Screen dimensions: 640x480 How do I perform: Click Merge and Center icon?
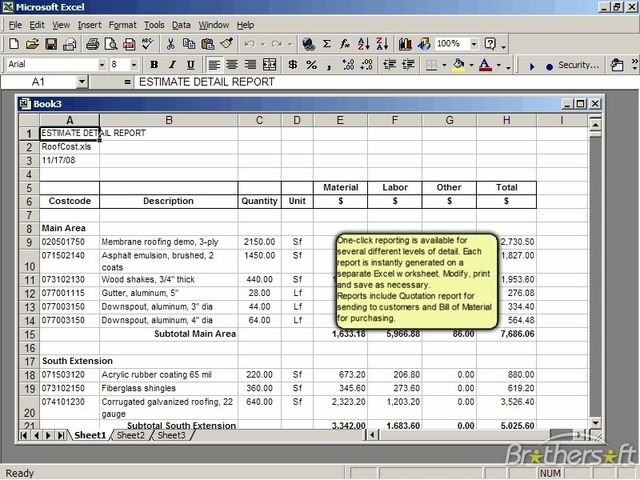tap(269, 64)
